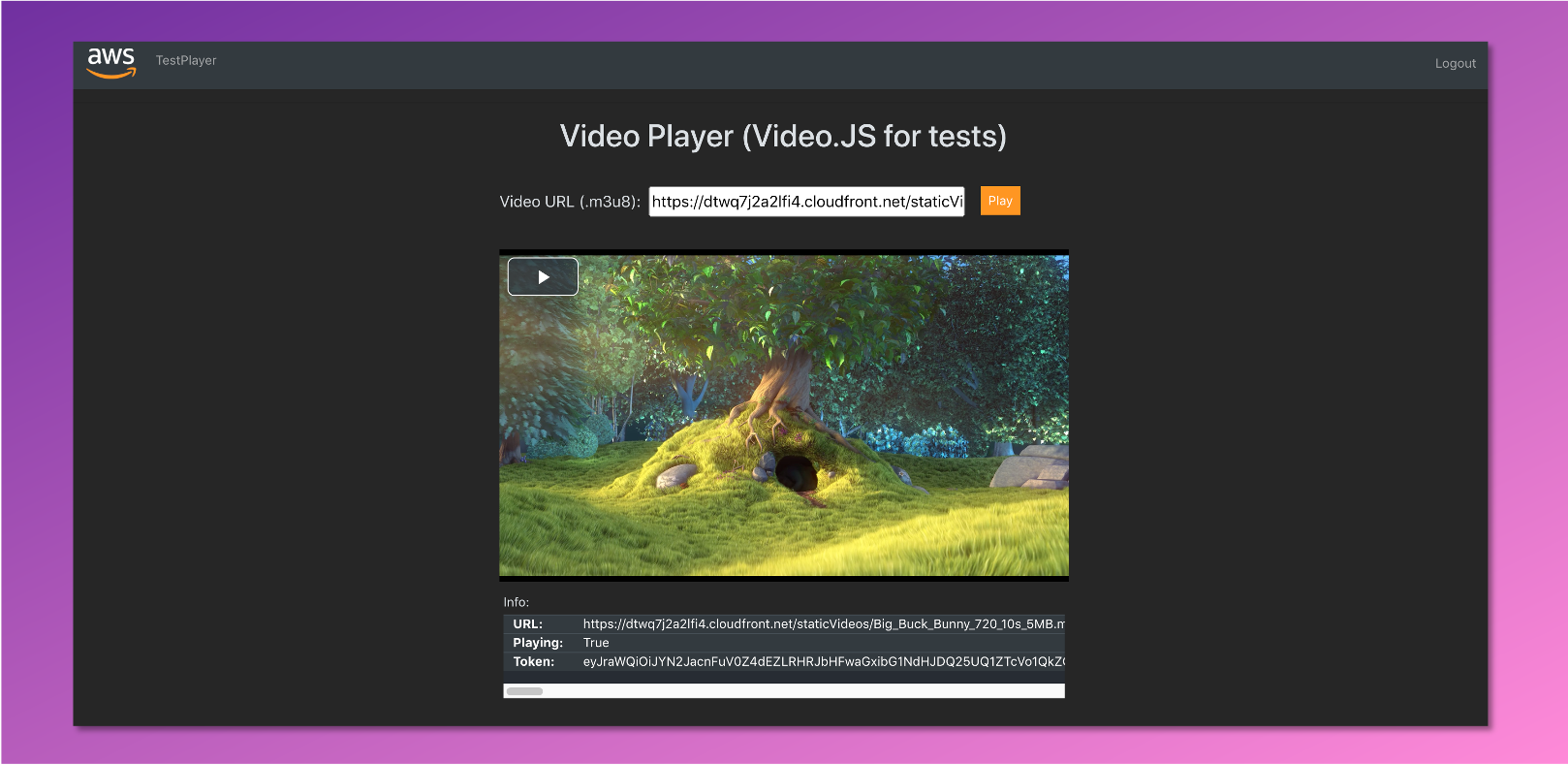Select the Playing value 'True'
The height and width of the screenshot is (765, 1568).
[x=596, y=643]
